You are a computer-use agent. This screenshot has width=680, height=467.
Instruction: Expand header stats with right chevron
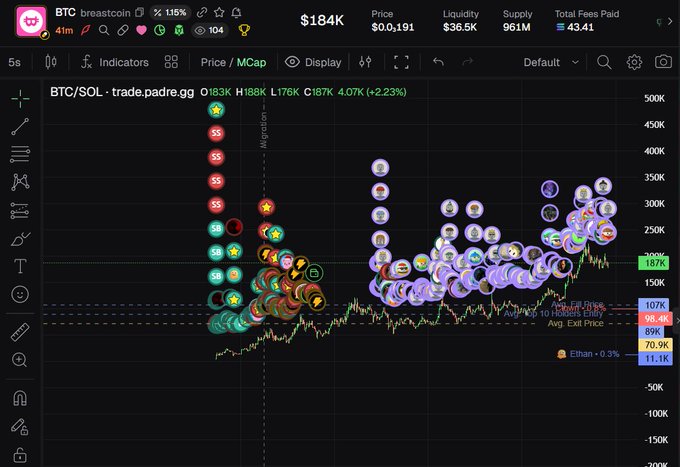pyautogui.click(x=670, y=20)
